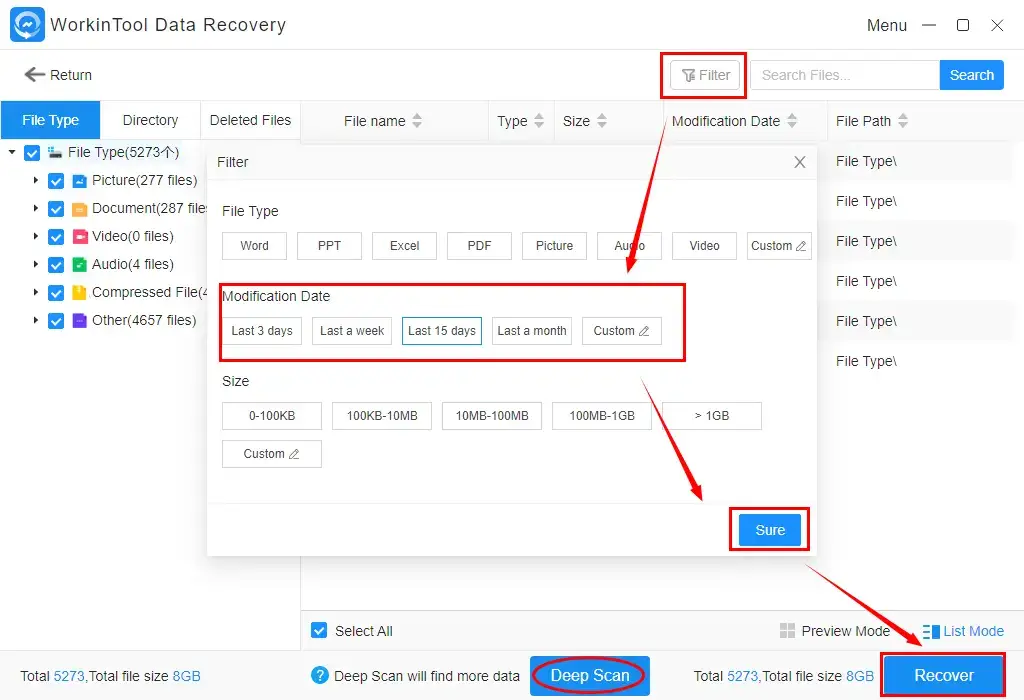Uncheck the Document(287 files) checkbox
Image resolution: width=1024 pixels, height=700 pixels.
point(56,209)
